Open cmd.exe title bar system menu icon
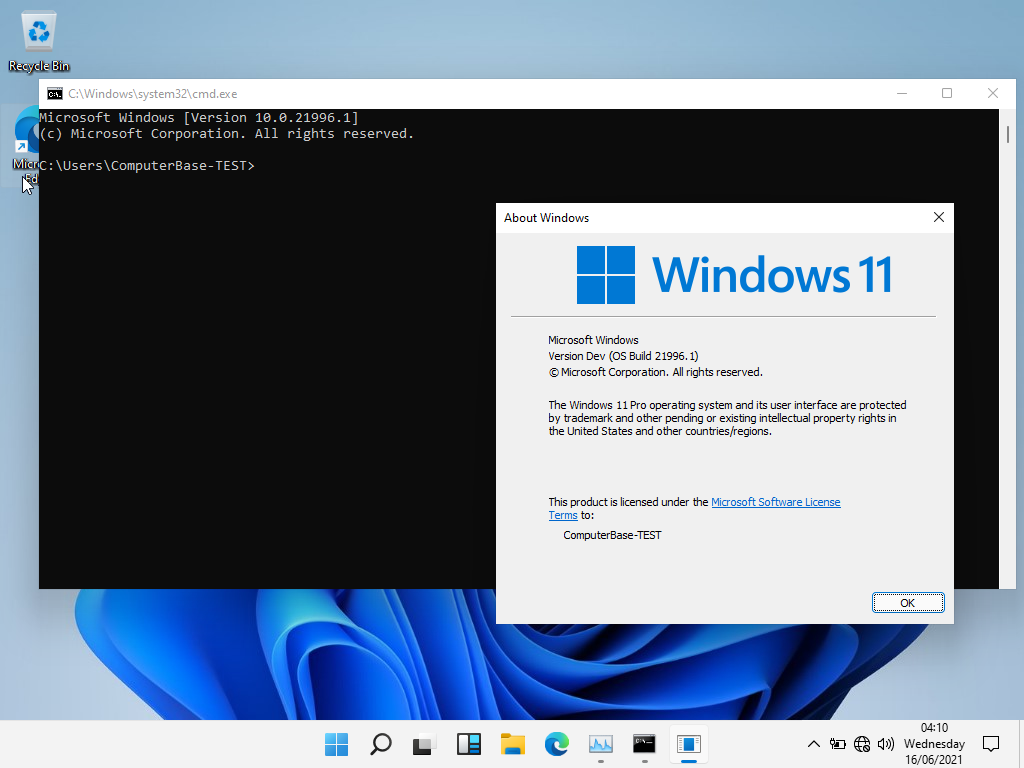The height and width of the screenshot is (768, 1024). tap(55, 94)
